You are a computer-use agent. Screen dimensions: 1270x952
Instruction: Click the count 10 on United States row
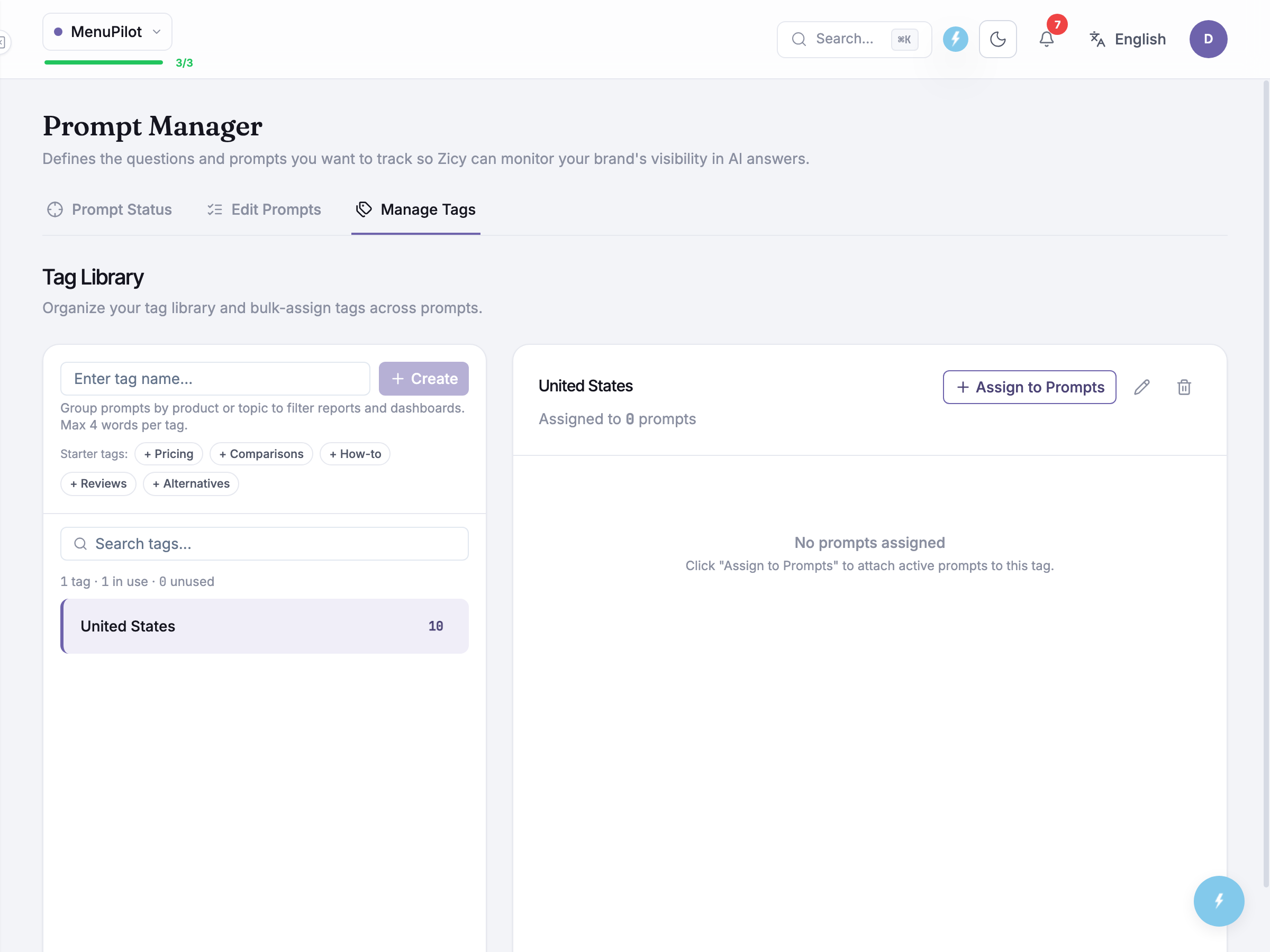[436, 626]
